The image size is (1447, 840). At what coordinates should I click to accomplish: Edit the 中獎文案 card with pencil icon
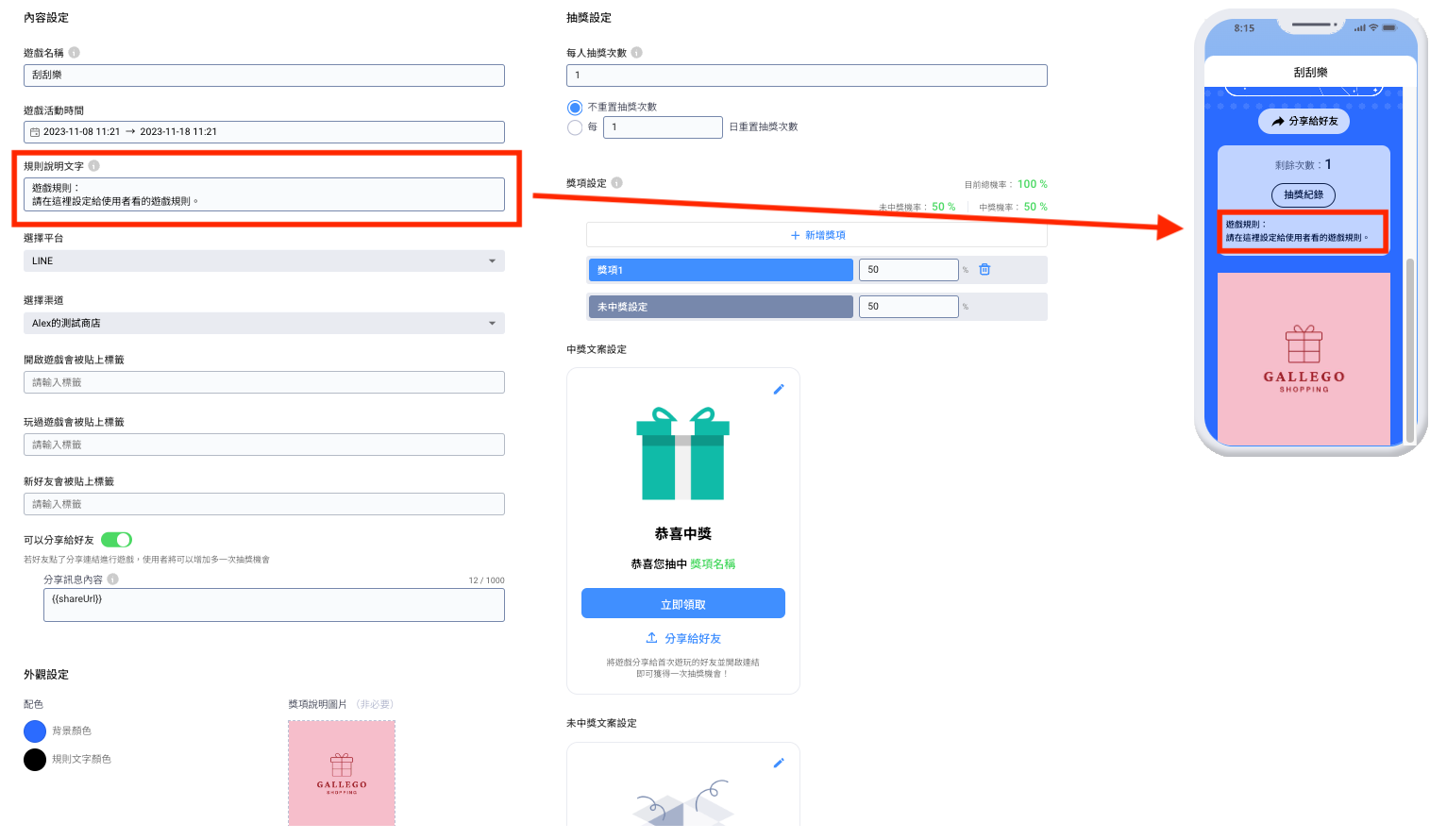point(779,389)
